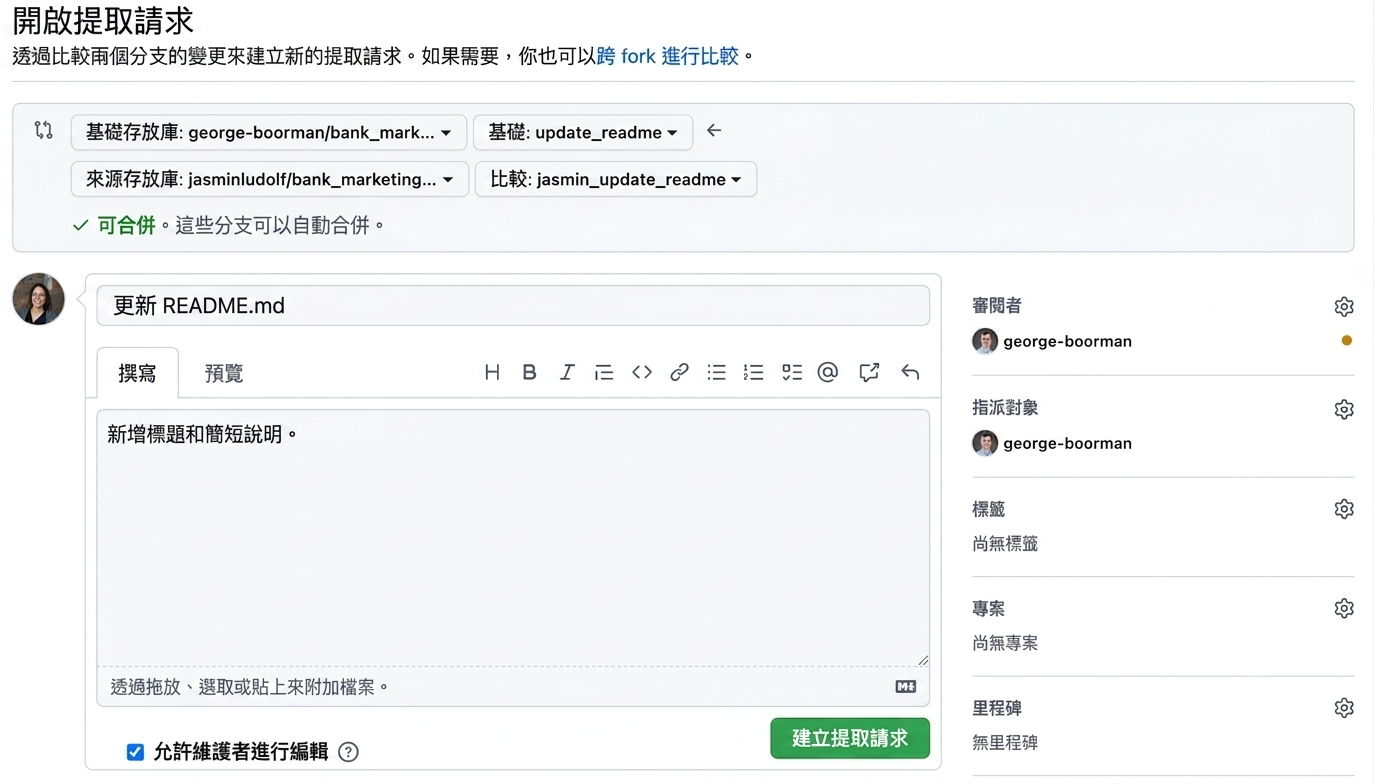Click the 可合併 status text

(x=126, y=226)
